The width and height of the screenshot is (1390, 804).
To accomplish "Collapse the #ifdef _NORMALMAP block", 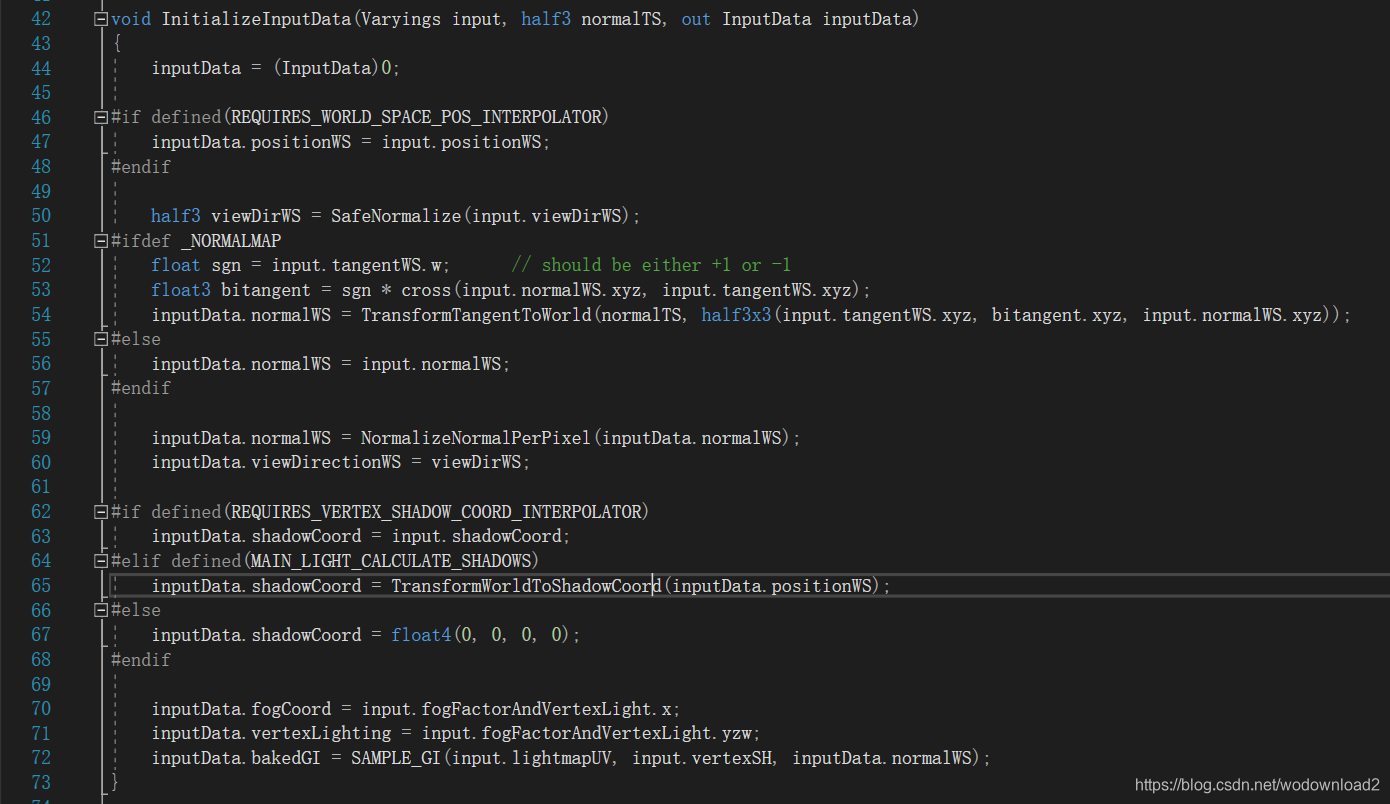I will [100, 241].
